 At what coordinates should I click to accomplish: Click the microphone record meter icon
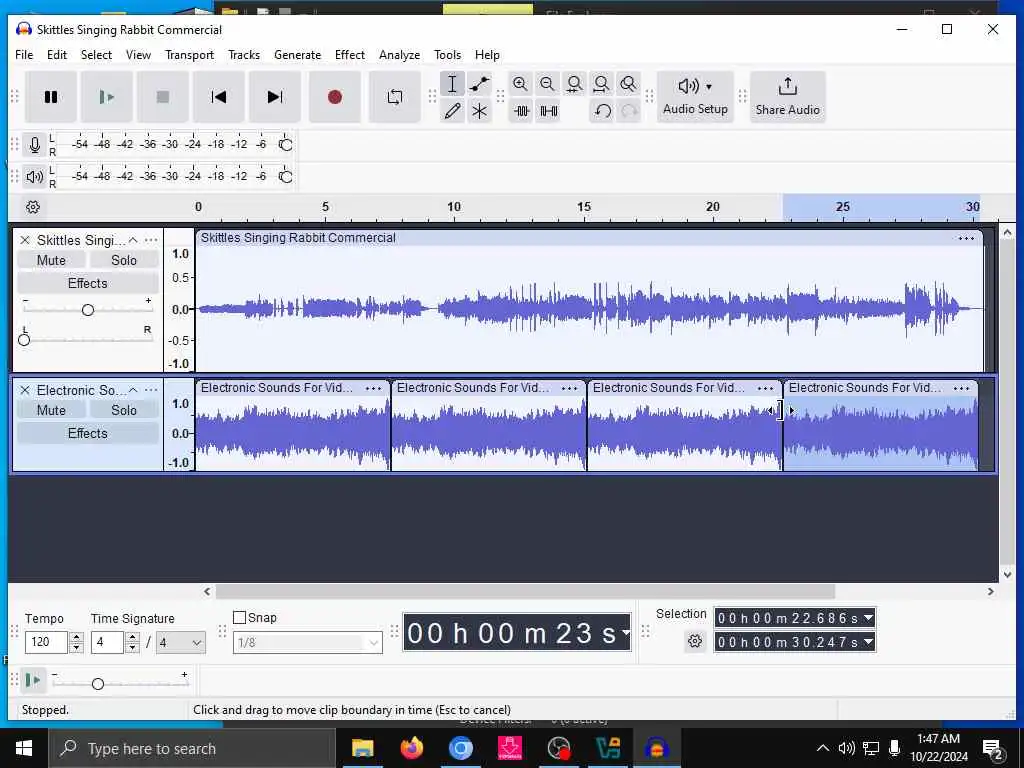(35, 144)
